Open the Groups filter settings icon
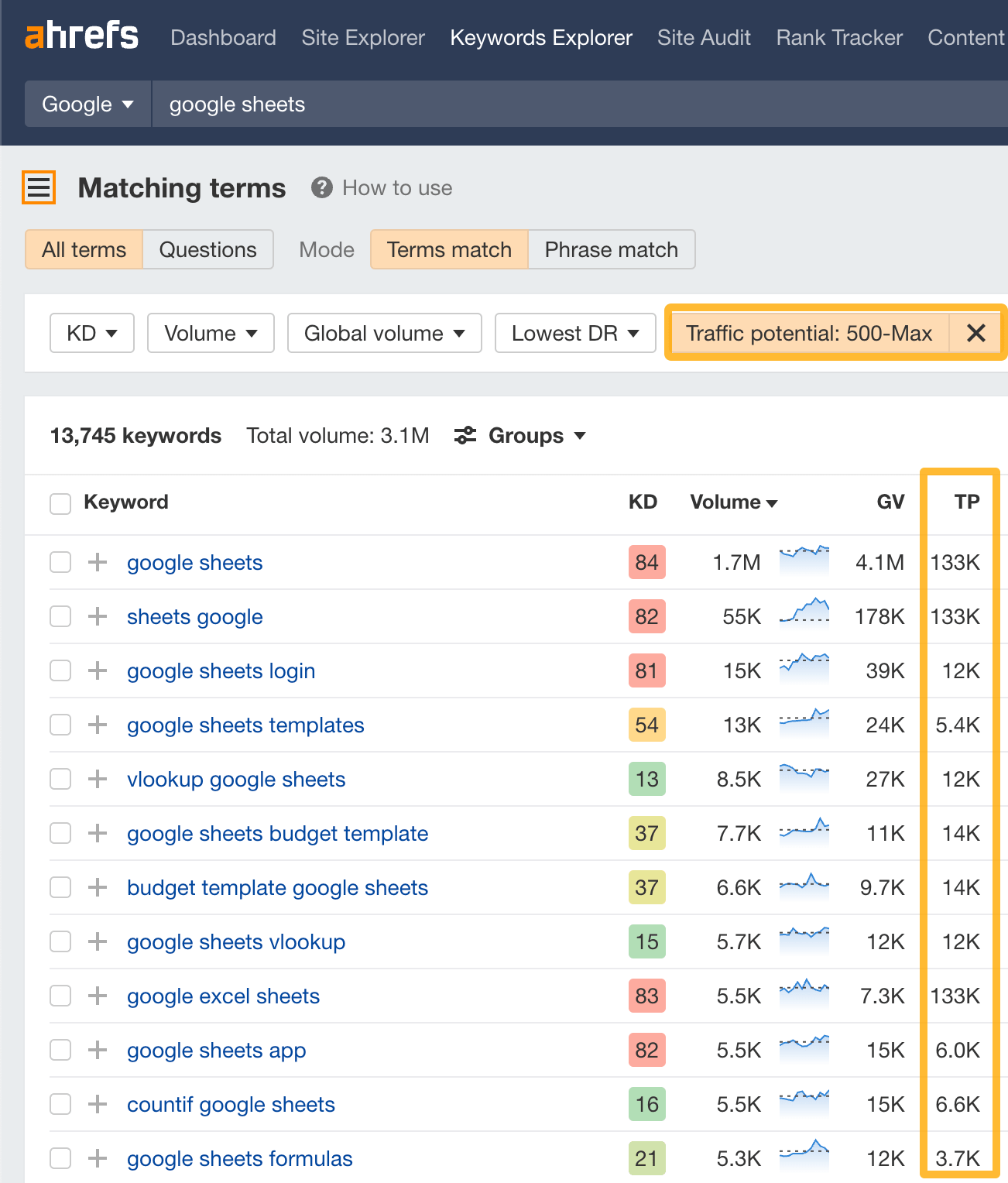Screen dimensions: 1008x1183 point(465,435)
